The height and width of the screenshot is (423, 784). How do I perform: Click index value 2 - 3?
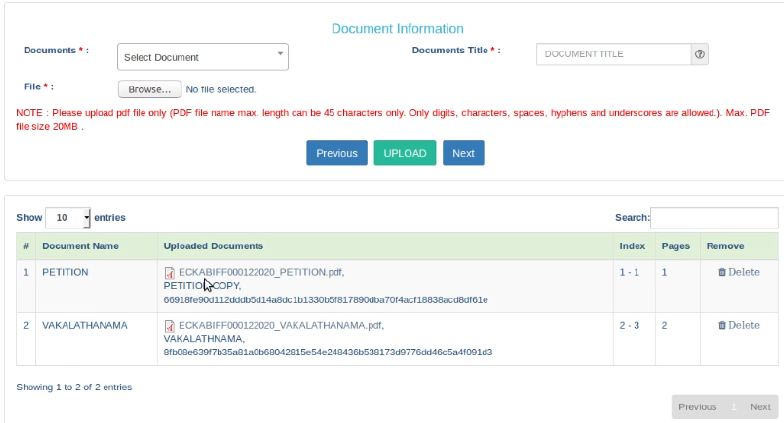point(629,325)
